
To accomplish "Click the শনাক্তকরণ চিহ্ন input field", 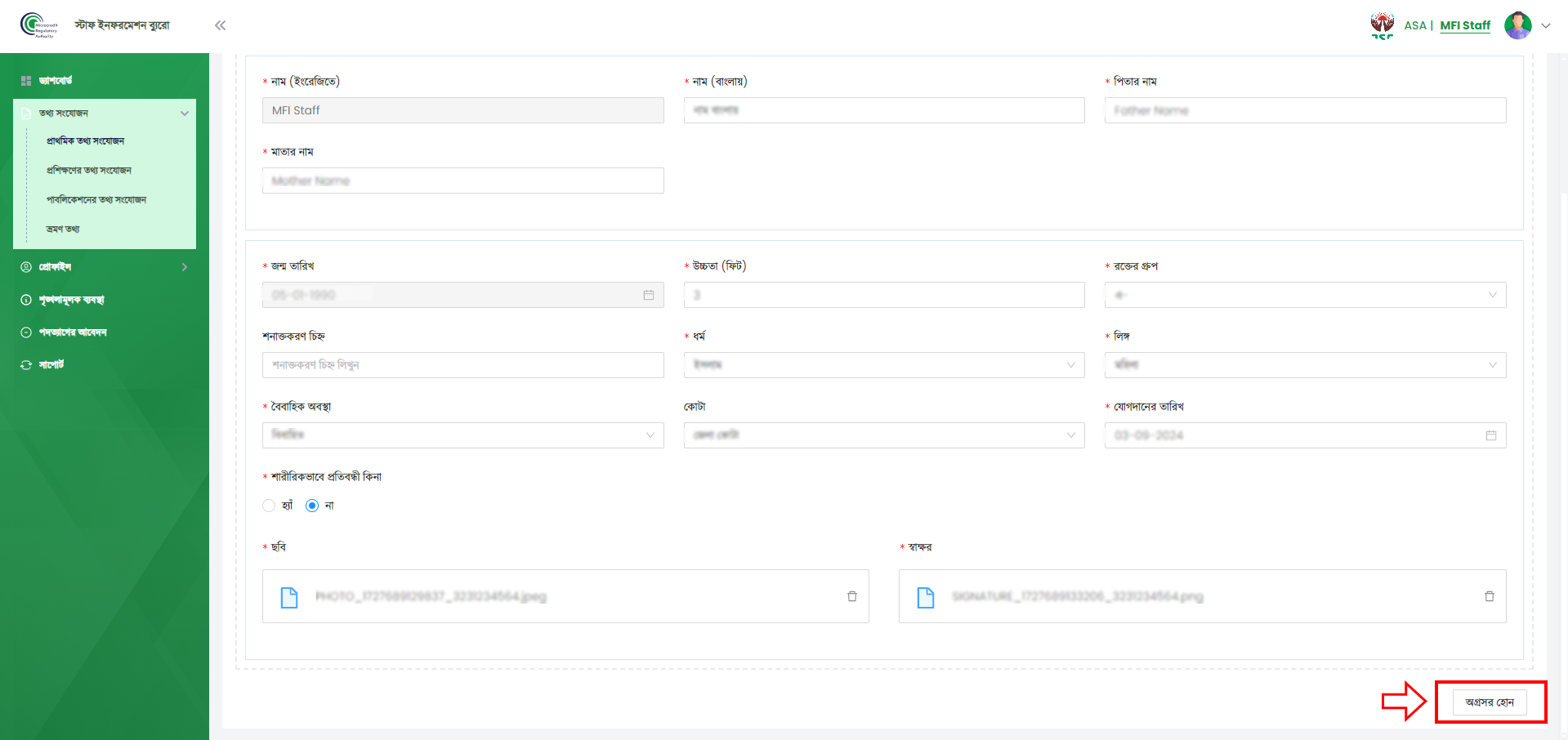I will [462, 365].
